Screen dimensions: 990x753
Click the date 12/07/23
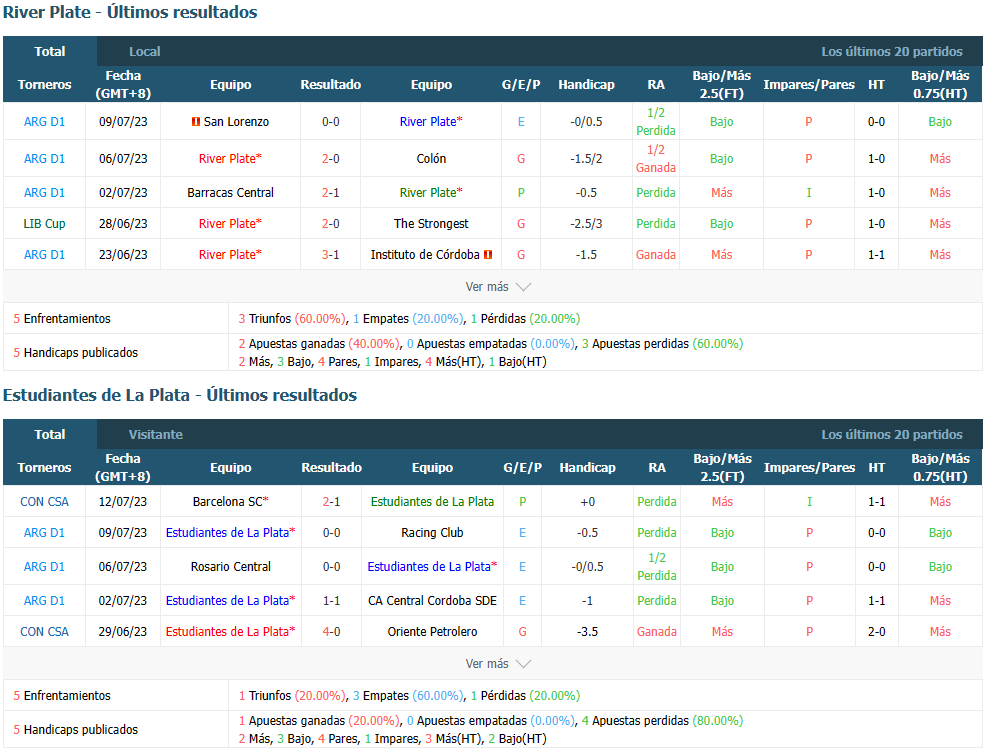click(123, 502)
